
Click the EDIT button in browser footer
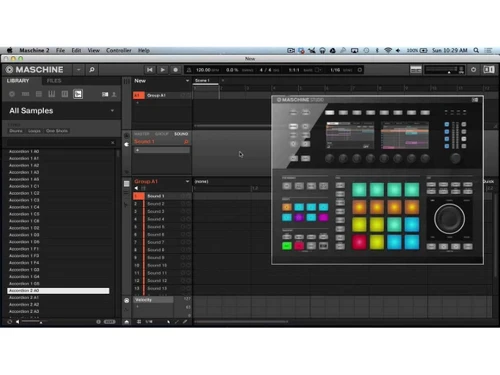point(110,322)
